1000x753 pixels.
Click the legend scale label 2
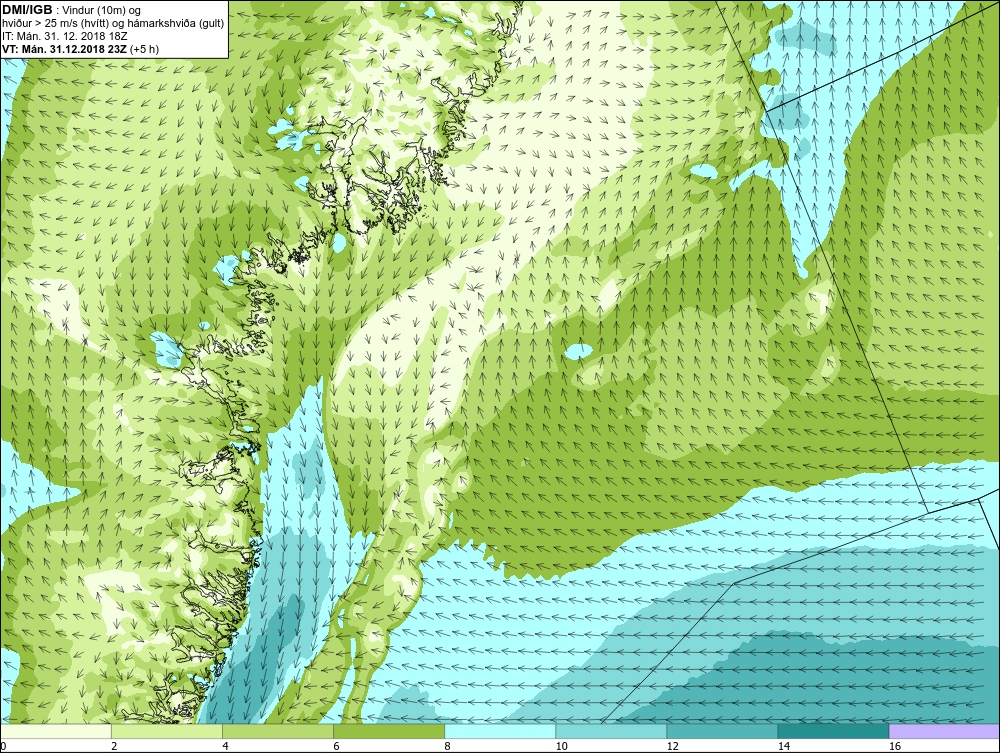(114, 747)
